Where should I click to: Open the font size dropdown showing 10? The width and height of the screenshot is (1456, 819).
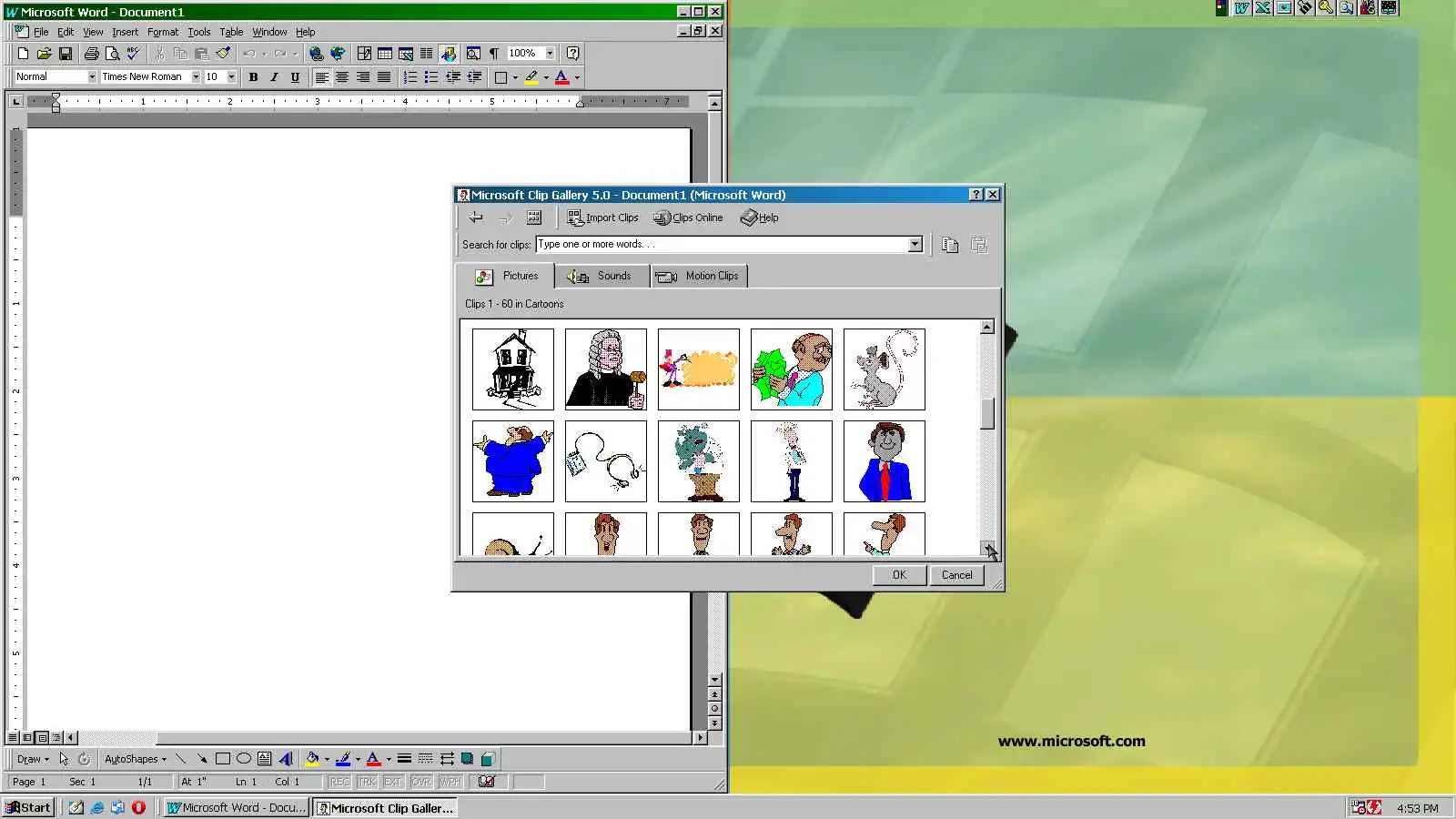coord(231,77)
